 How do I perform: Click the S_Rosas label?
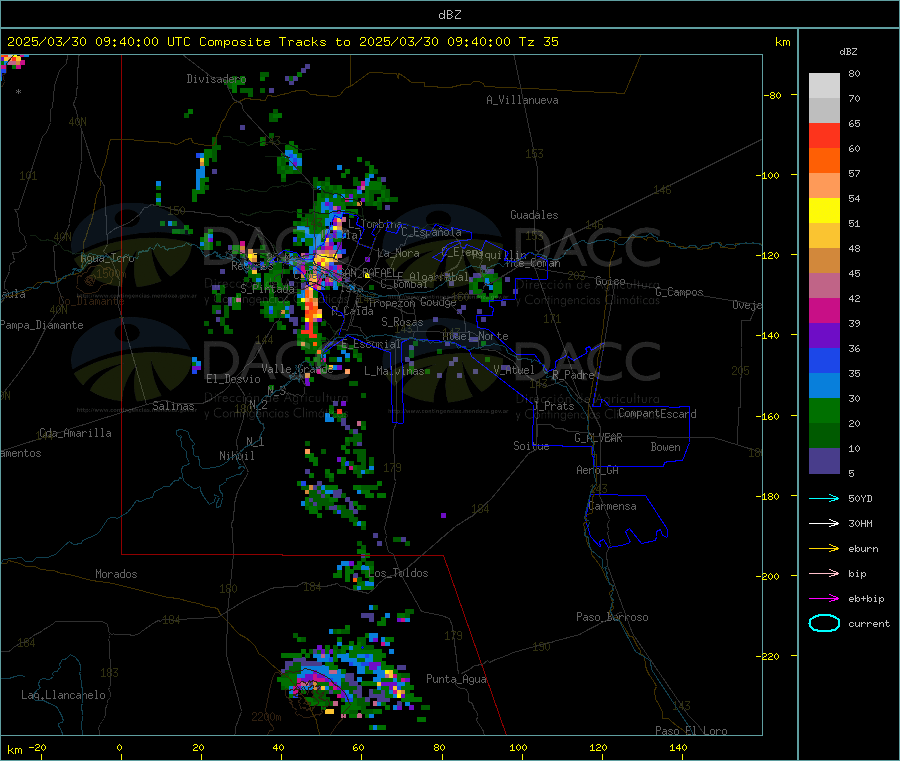coord(402,322)
